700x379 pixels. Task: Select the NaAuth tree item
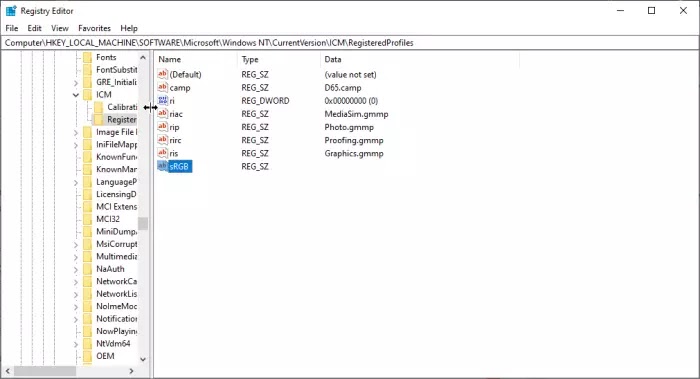coord(110,269)
